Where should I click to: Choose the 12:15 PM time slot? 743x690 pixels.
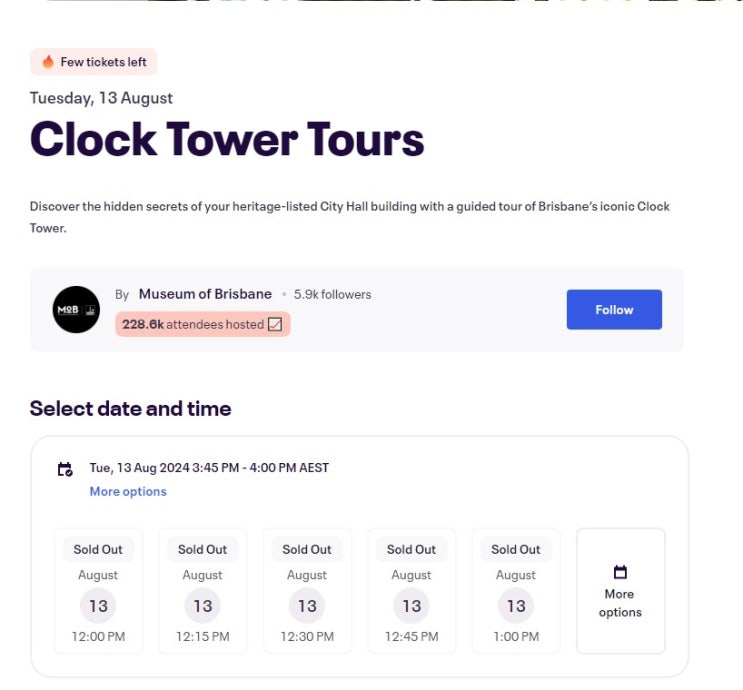click(203, 591)
